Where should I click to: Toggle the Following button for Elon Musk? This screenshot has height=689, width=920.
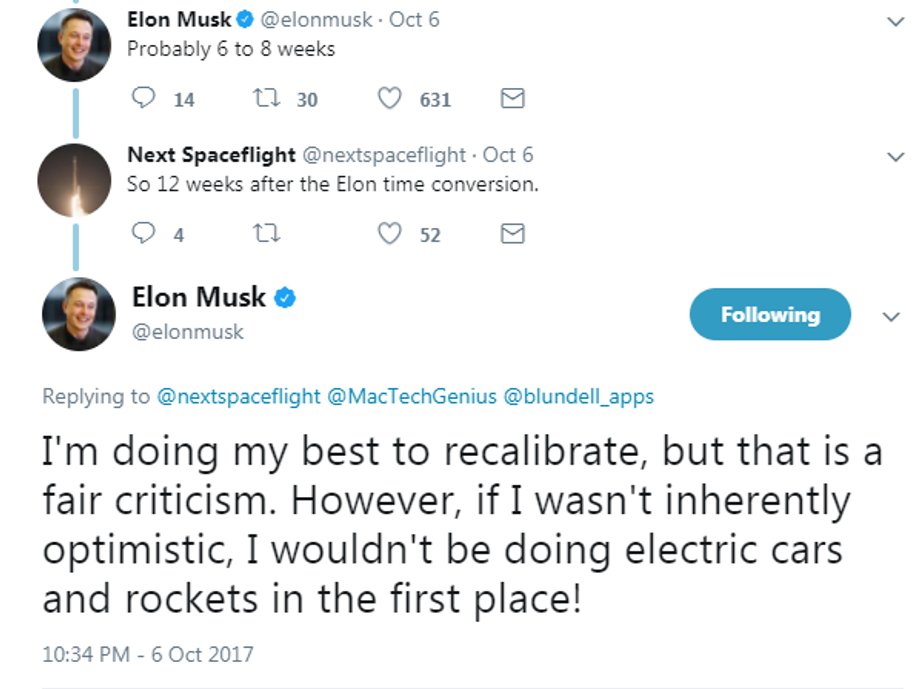click(x=770, y=314)
